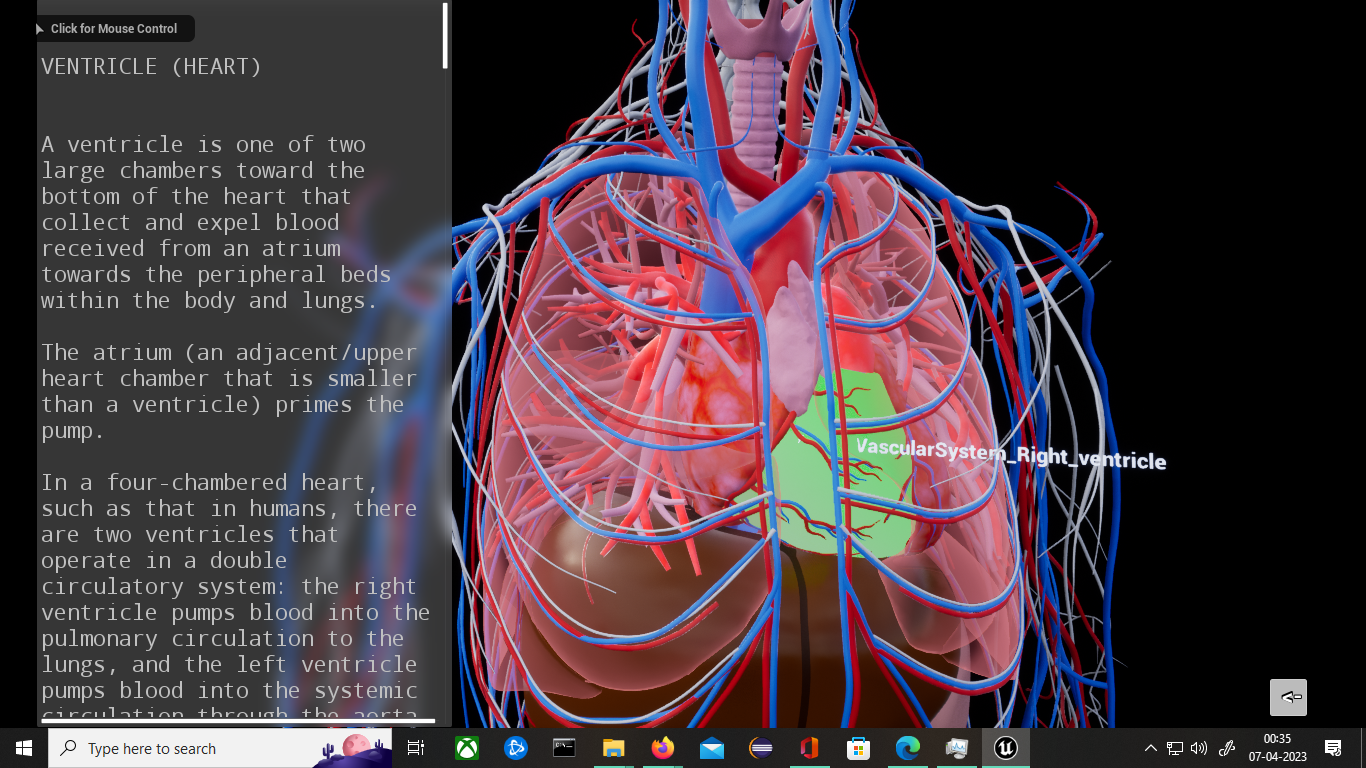The height and width of the screenshot is (768, 1366).
Task: Expand the Click for Mouse Control arrow
Action: [x=39, y=28]
